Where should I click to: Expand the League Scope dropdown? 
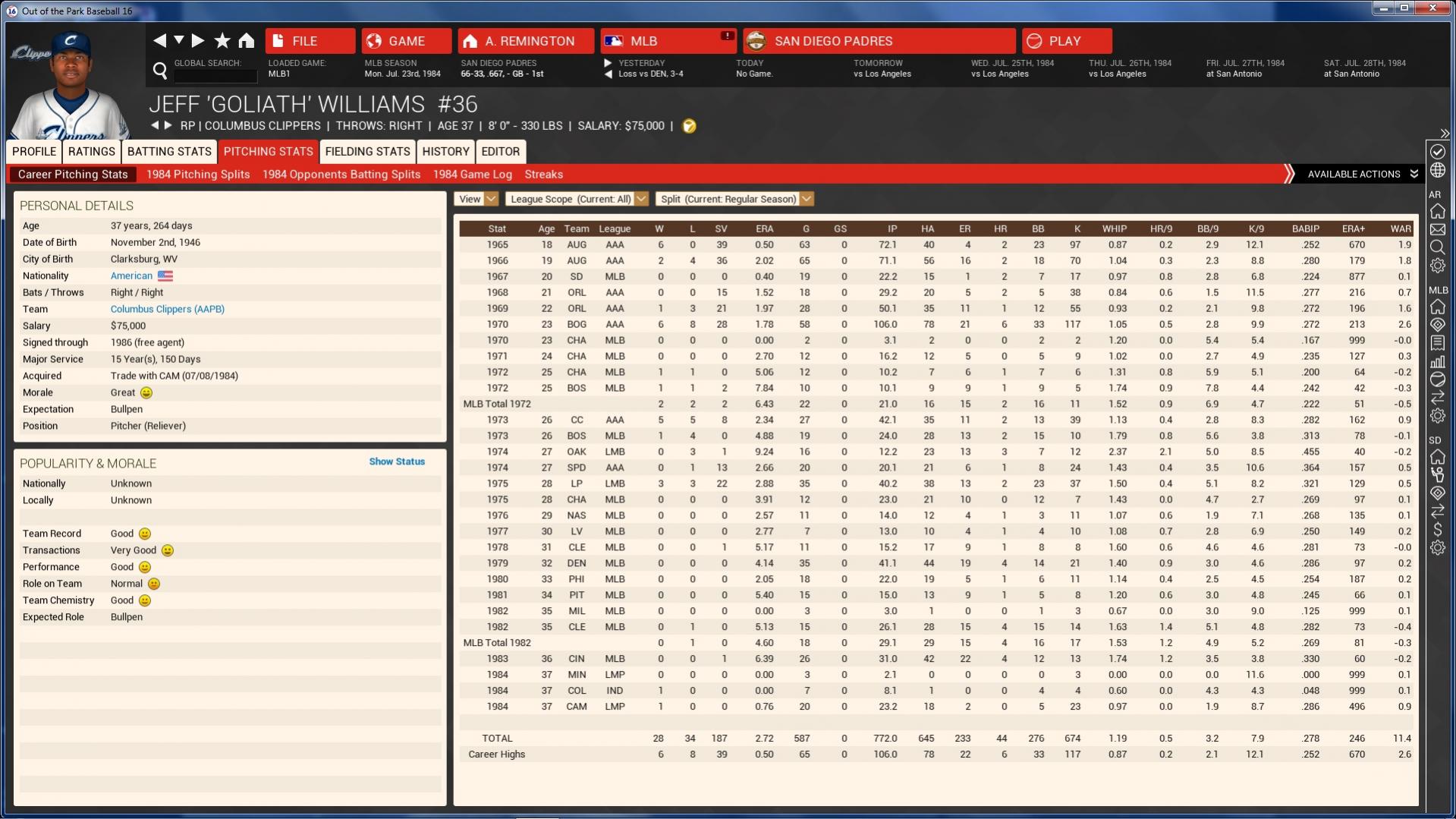click(x=577, y=199)
